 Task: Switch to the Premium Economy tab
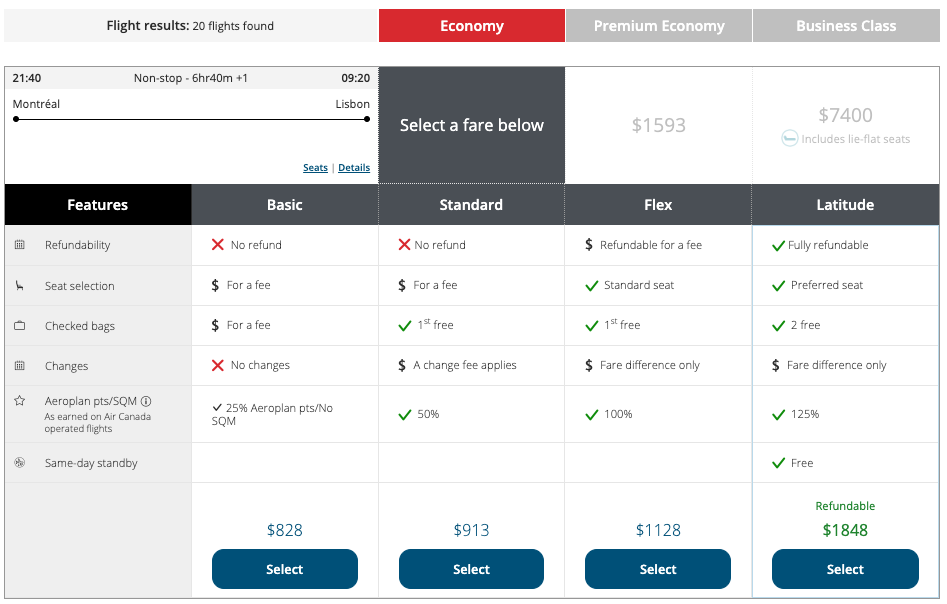point(659,26)
